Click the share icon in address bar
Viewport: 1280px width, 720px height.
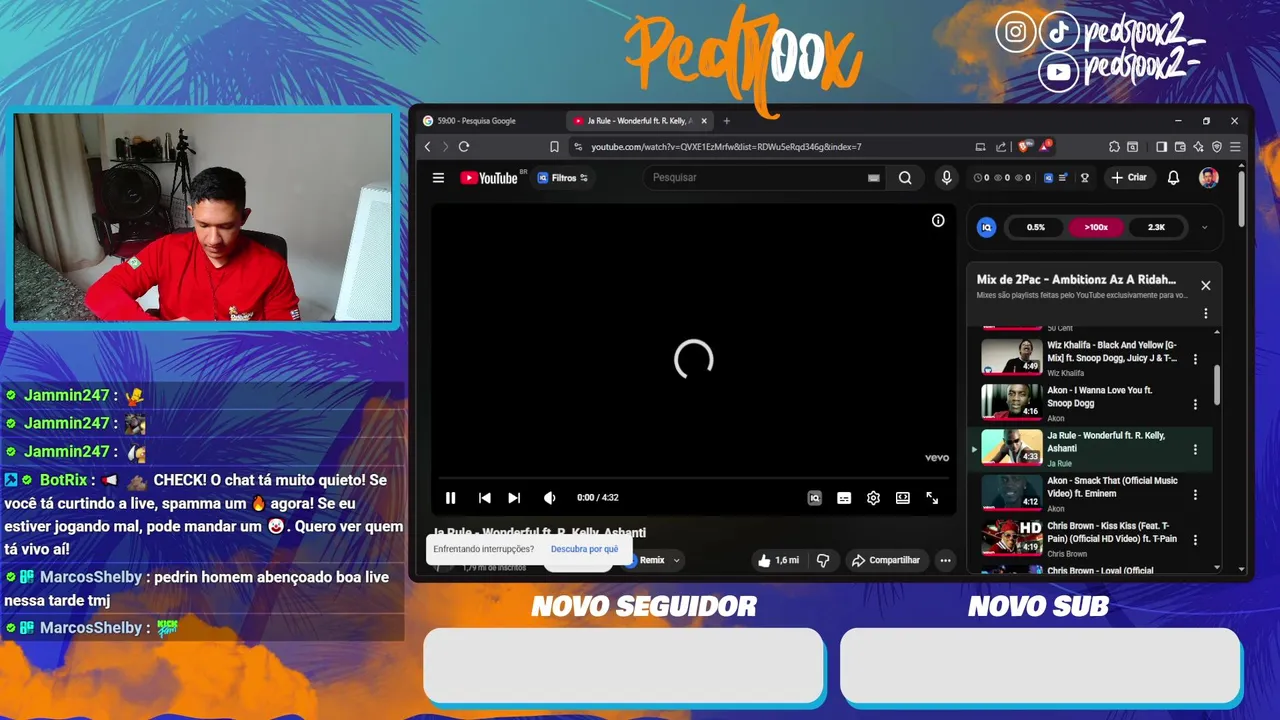click(x=1001, y=147)
